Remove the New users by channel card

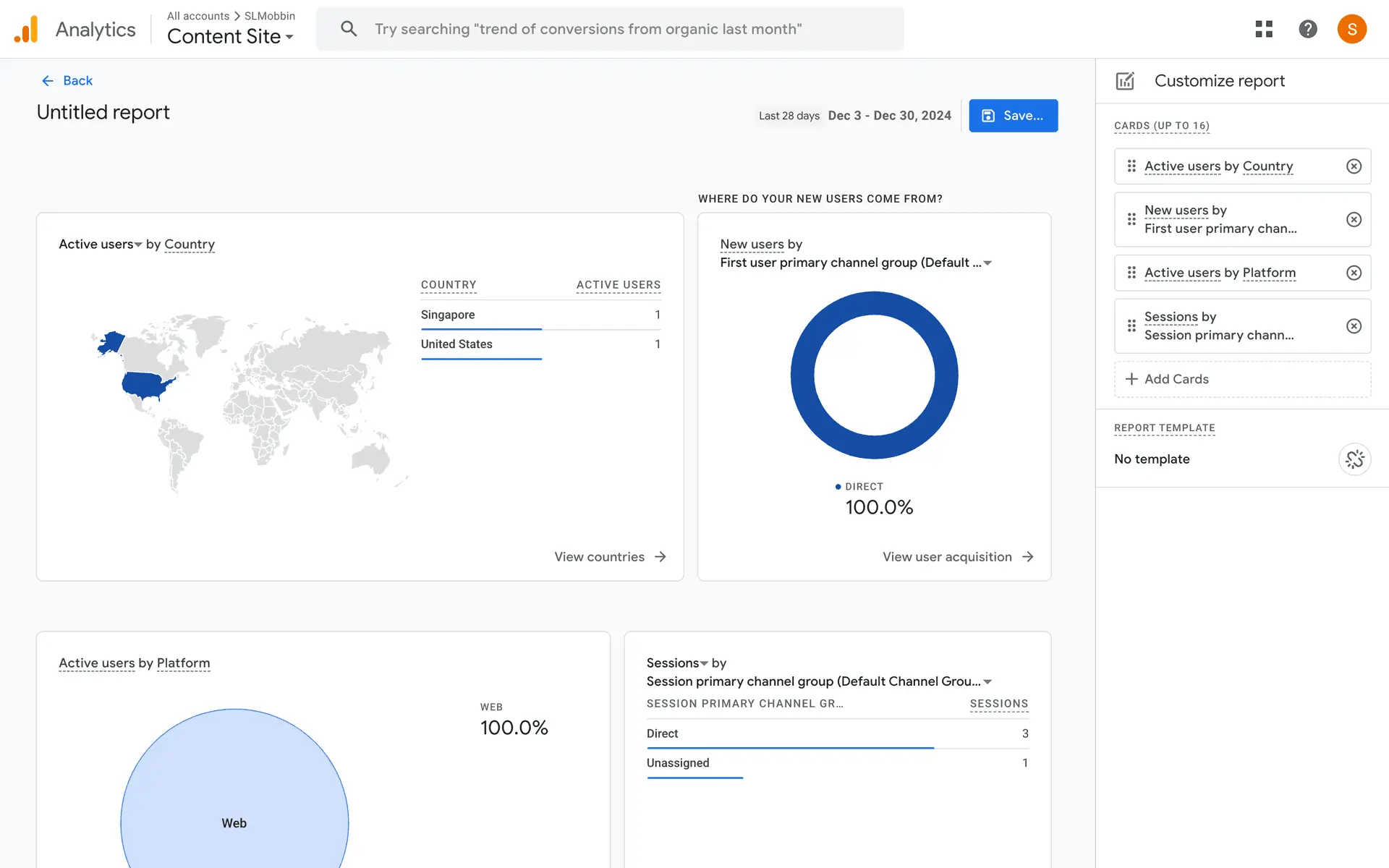(x=1354, y=219)
